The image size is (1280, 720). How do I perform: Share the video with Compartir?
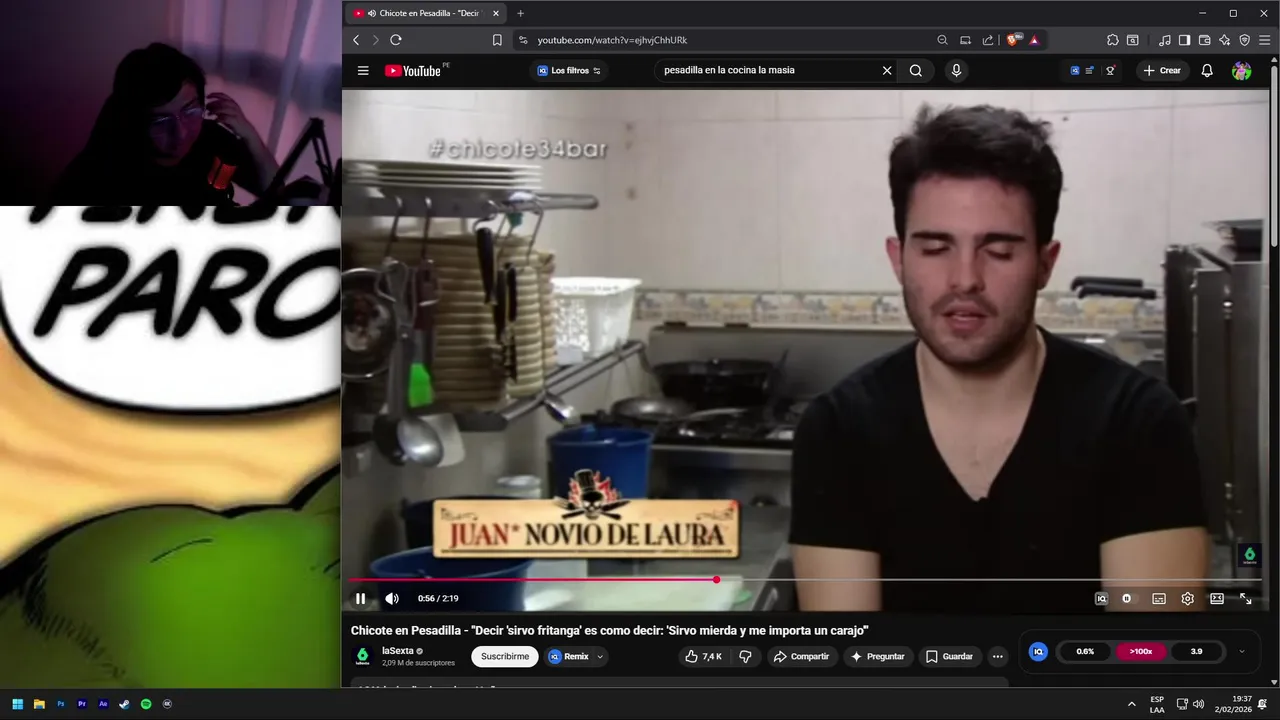[801, 657]
